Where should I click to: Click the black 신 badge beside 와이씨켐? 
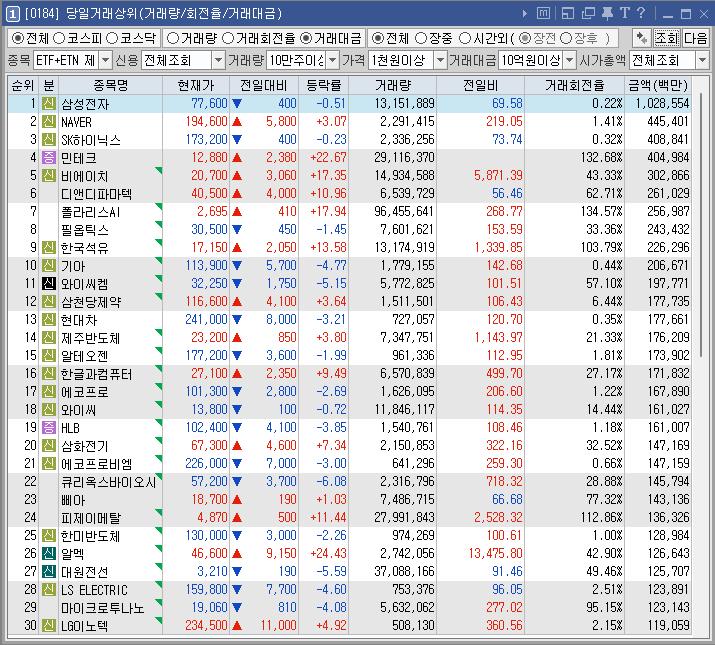click(x=49, y=284)
